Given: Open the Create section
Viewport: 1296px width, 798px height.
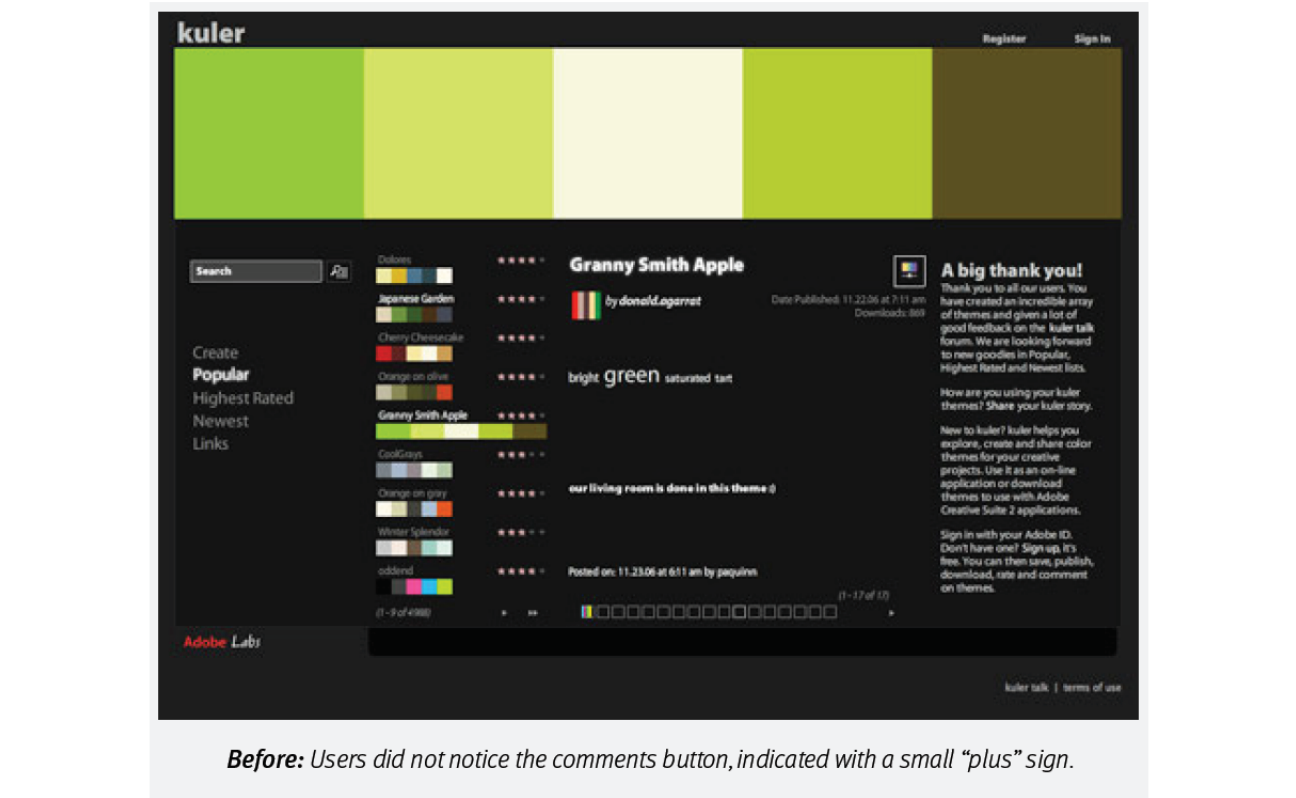Looking at the screenshot, I should pos(215,353).
